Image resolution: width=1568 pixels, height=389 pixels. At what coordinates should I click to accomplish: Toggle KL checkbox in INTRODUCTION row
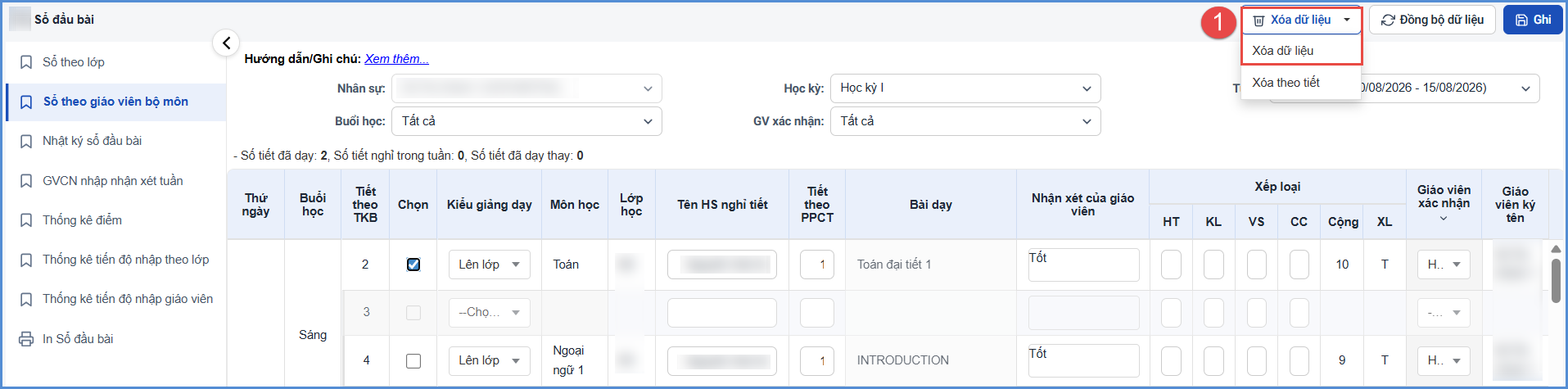(x=1213, y=360)
